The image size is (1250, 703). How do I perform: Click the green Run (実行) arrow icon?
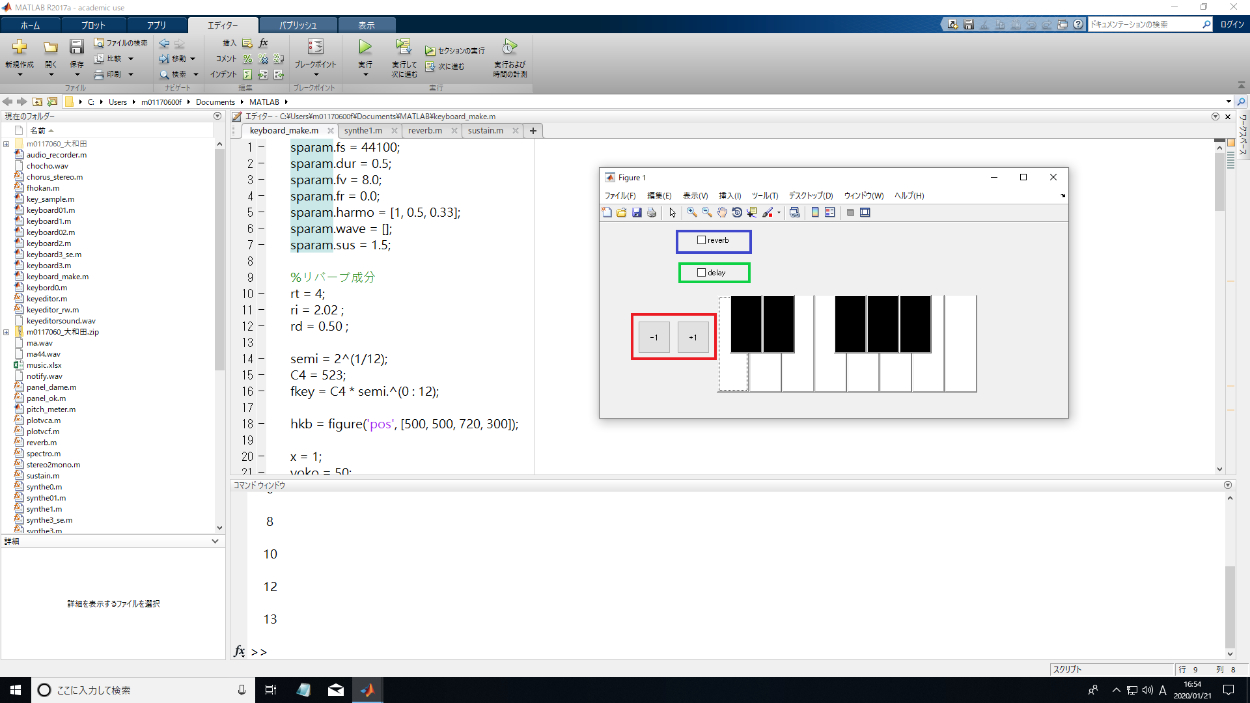point(365,47)
